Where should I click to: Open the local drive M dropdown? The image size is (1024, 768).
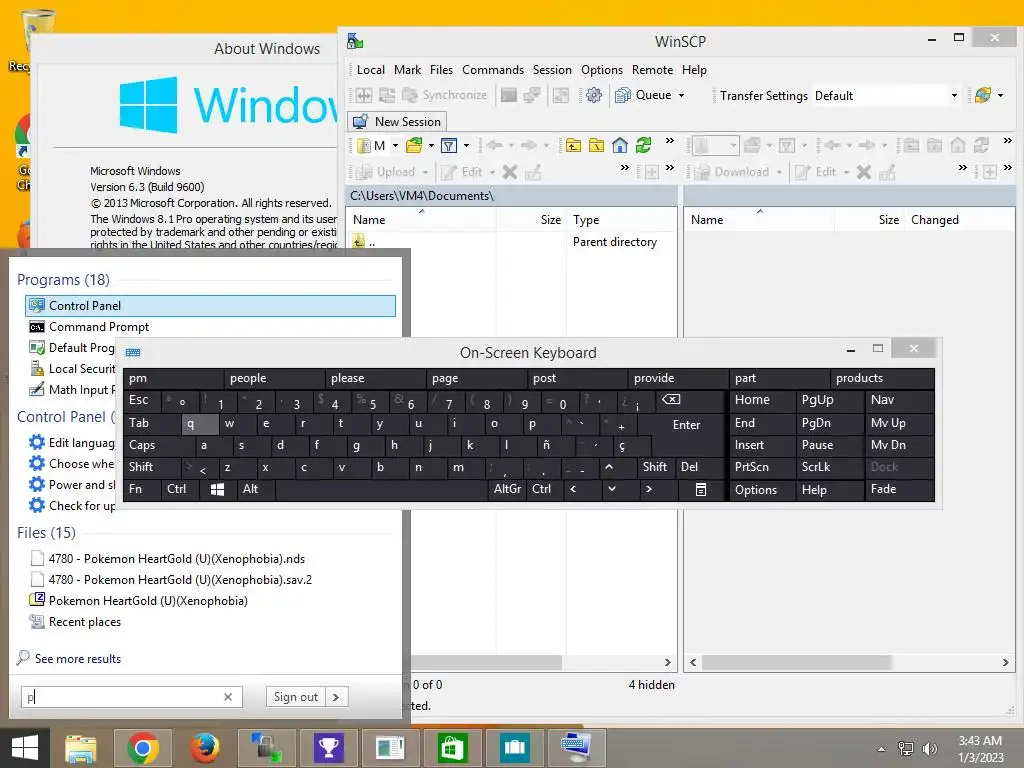[395, 145]
